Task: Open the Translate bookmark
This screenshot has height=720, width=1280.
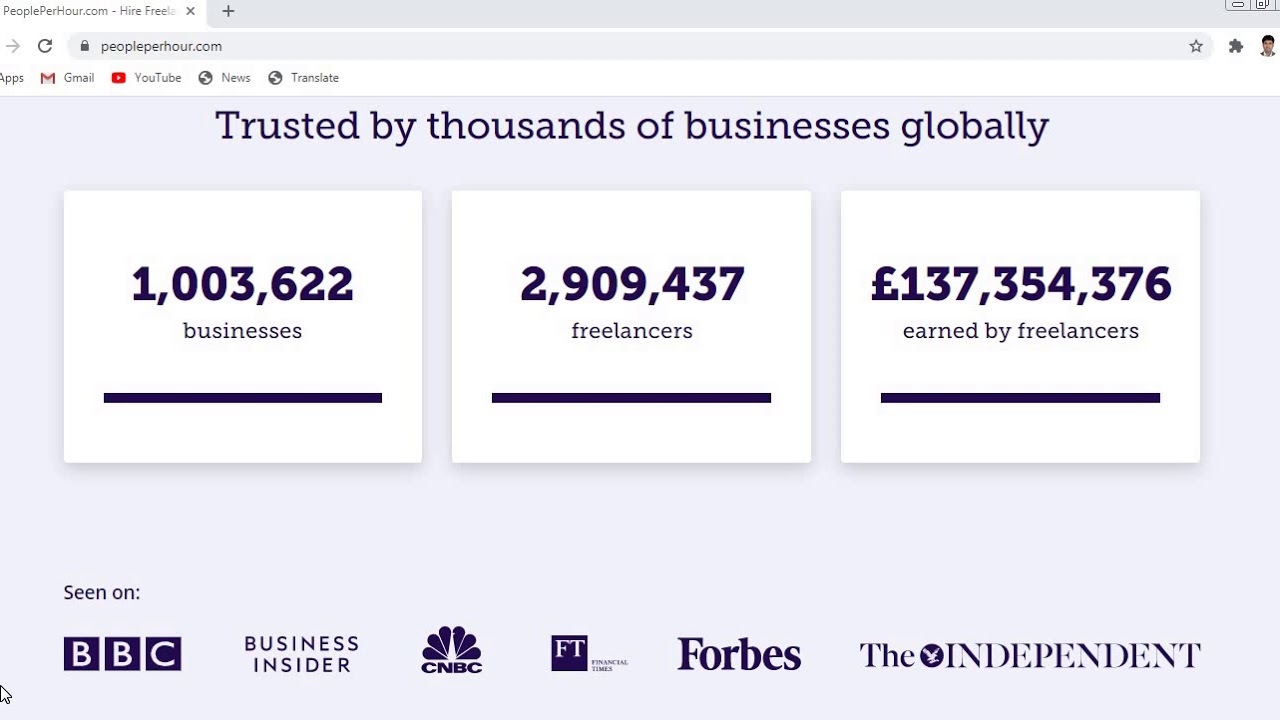Action: (x=304, y=78)
